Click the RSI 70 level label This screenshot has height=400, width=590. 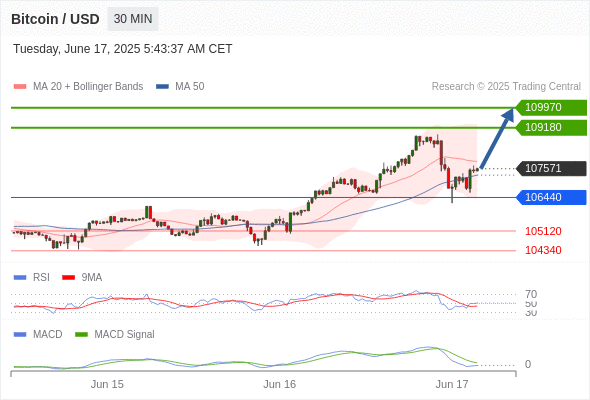click(531, 294)
